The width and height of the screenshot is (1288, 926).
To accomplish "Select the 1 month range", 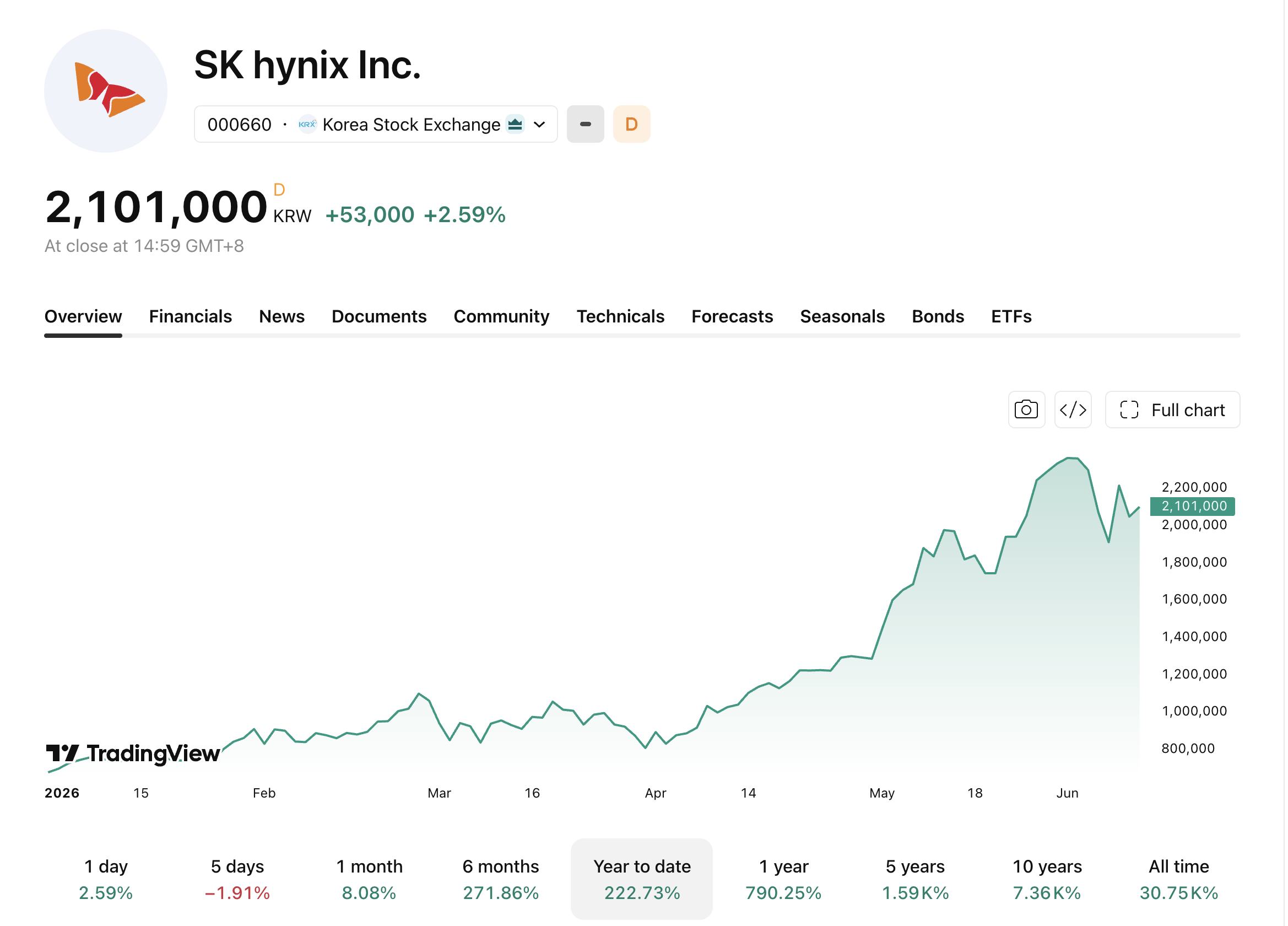I will point(369,879).
